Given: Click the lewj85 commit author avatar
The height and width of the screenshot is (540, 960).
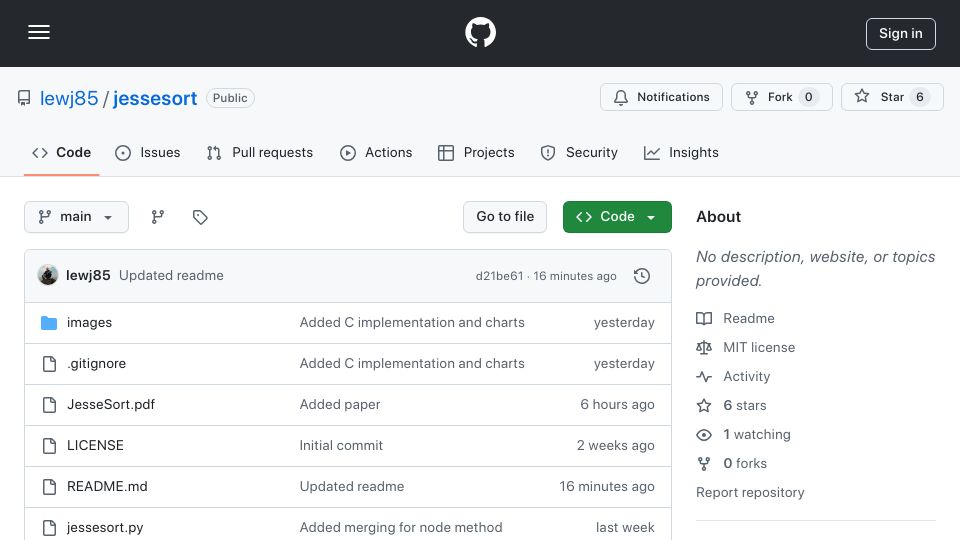Looking at the screenshot, I should coord(48,276).
